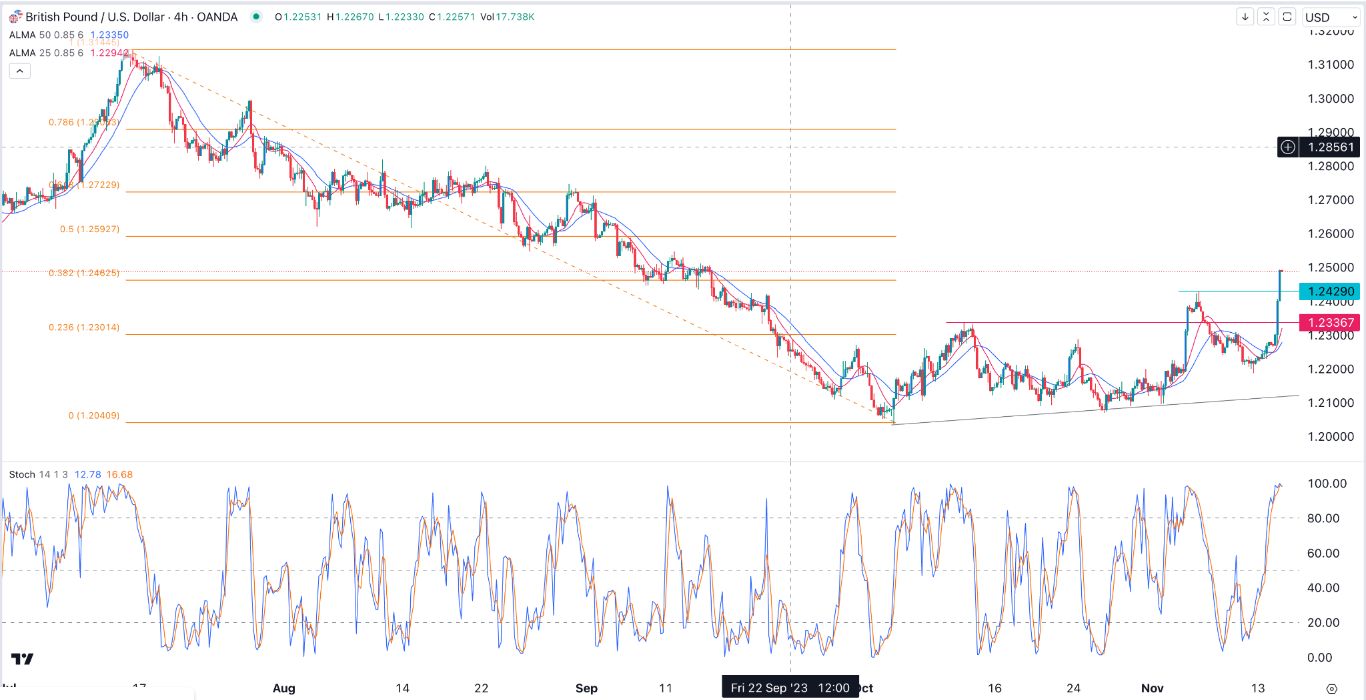Click the 40.00 stochastic axis label
The height and width of the screenshot is (700, 1366).
tap(1325, 588)
